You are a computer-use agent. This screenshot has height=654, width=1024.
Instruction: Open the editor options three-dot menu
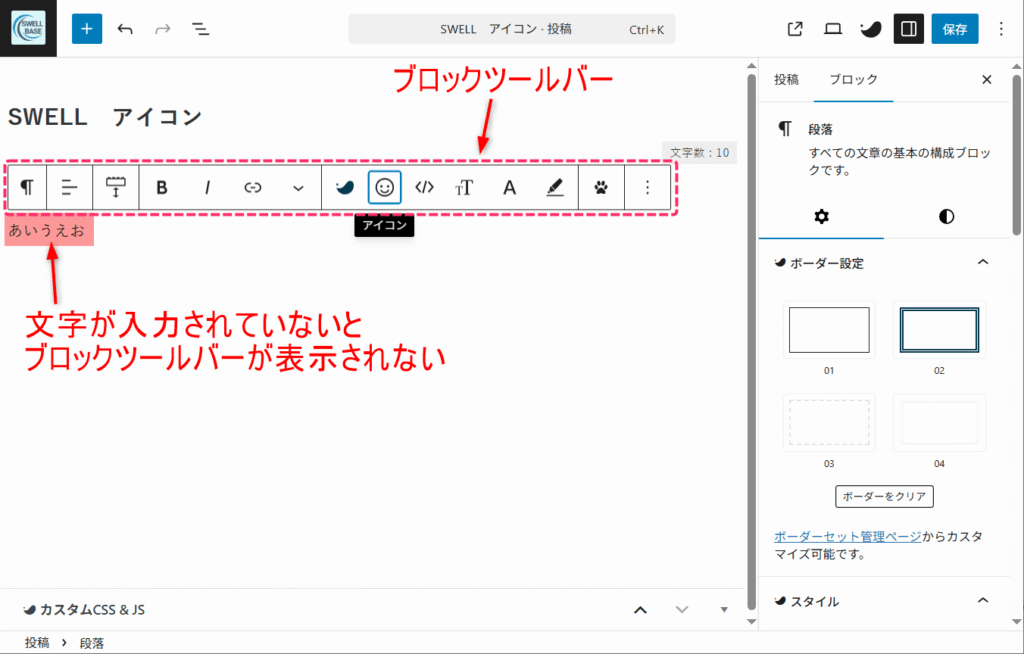coord(1001,29)
